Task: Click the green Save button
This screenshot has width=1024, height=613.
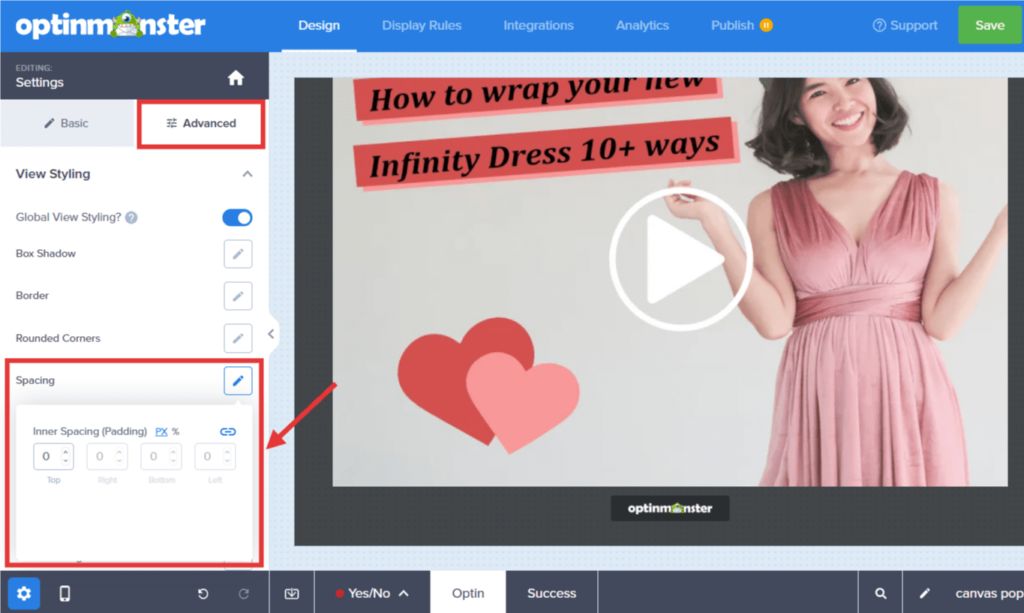Action: click(989, 25)
